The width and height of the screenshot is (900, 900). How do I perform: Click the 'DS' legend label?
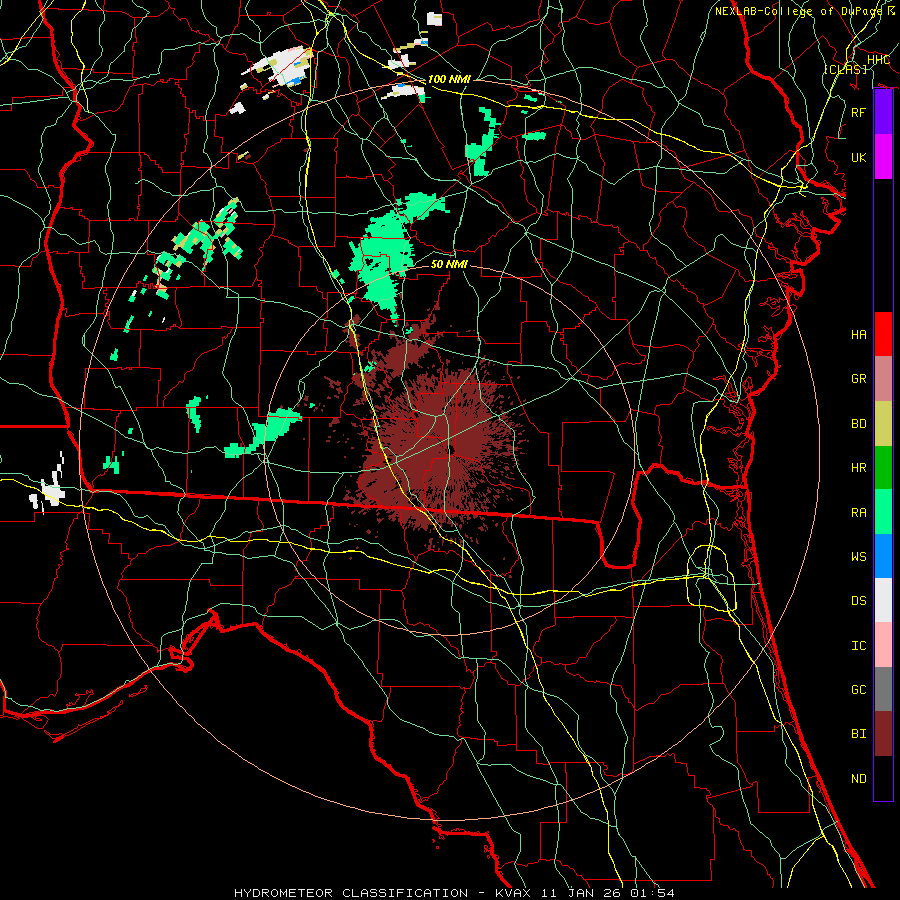(x=858, y=600)
